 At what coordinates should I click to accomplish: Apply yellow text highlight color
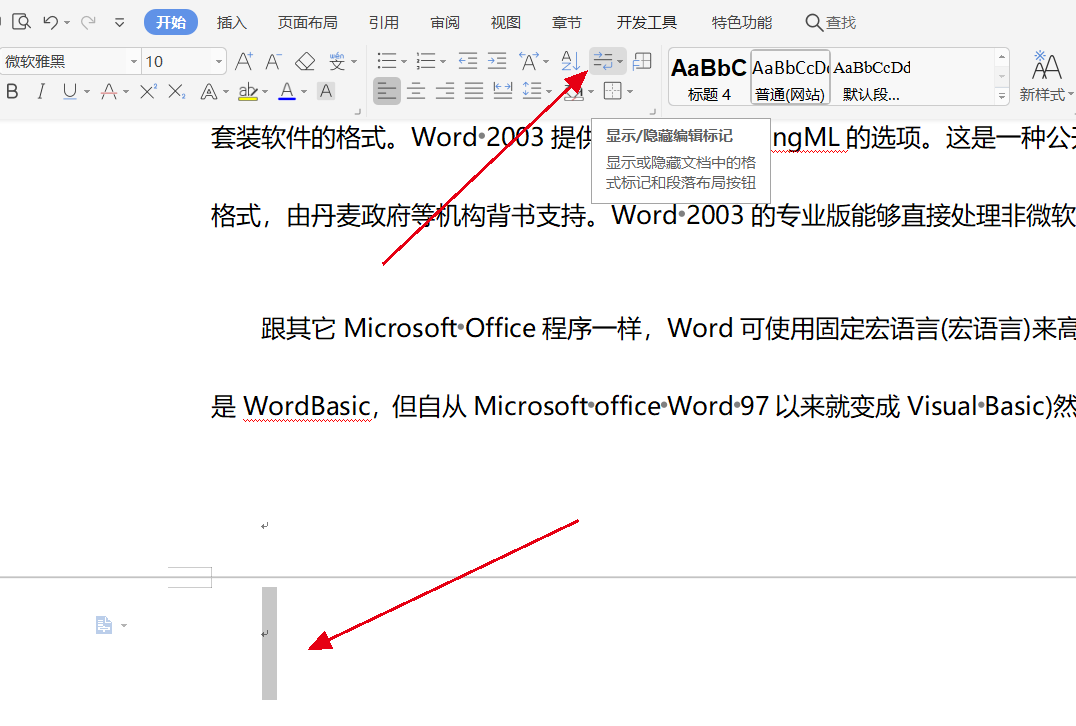tap(248, 91)
